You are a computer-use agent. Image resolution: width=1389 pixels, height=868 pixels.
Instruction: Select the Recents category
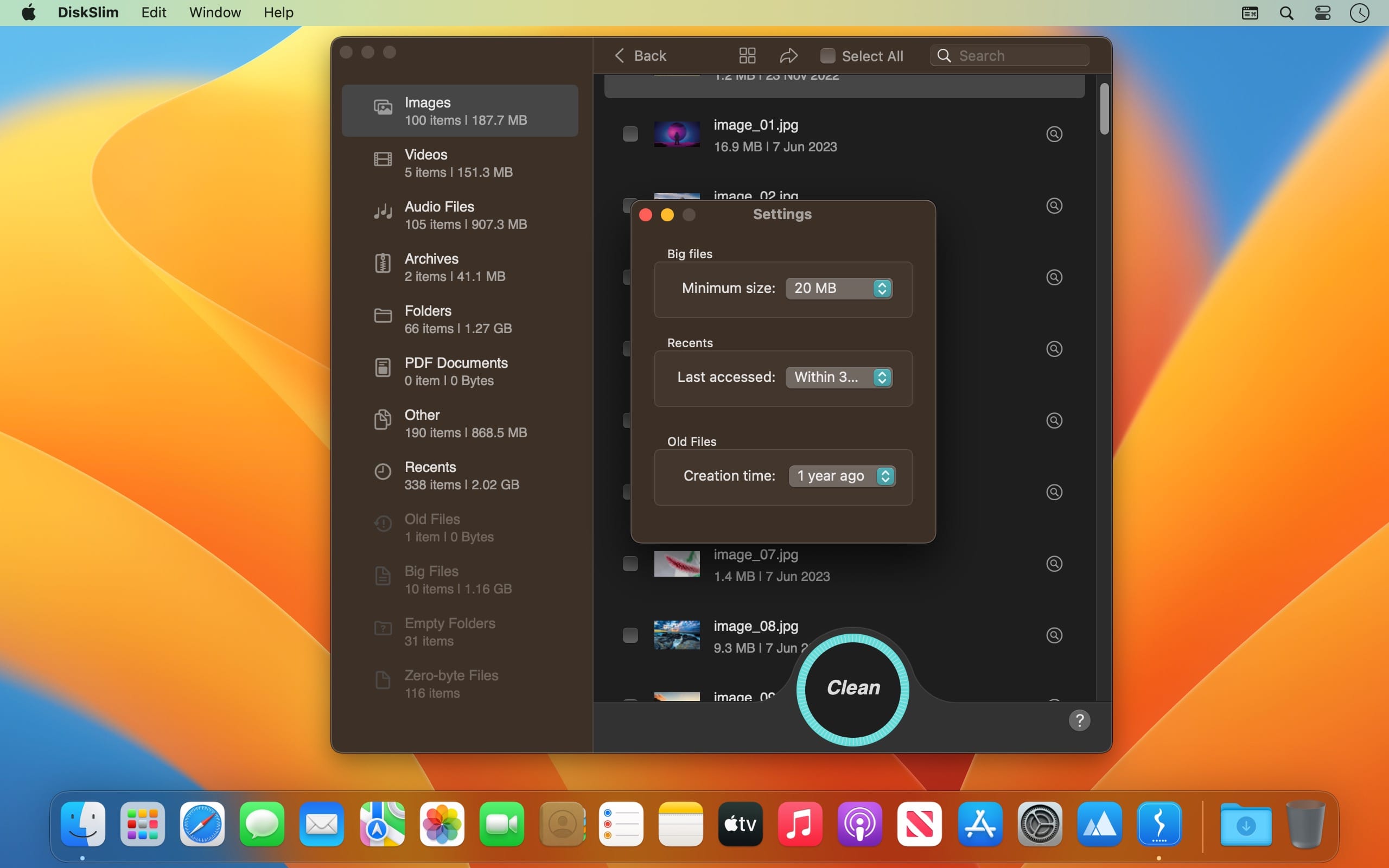[x=460, y=475]
